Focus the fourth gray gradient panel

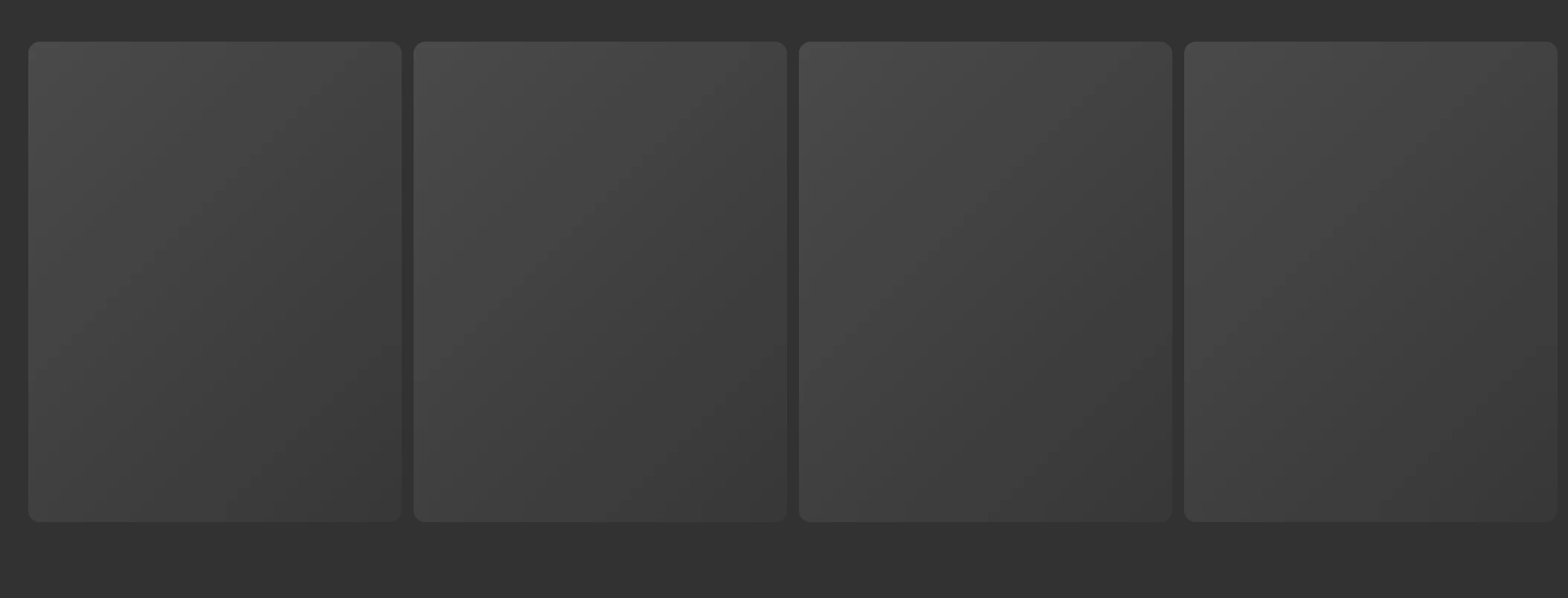coord(1371,282)
